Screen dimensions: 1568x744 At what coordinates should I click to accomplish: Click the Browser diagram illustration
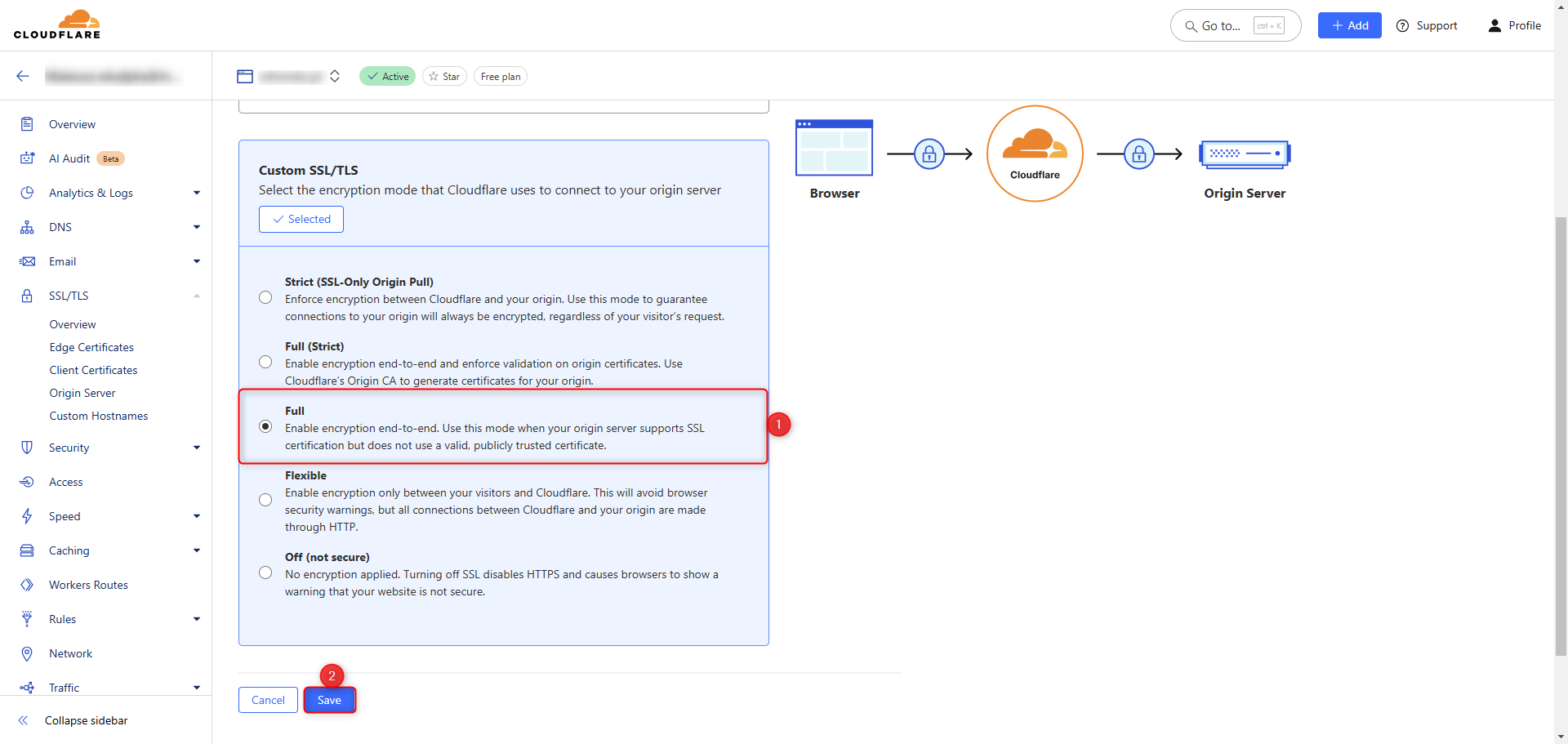(835, 148)
